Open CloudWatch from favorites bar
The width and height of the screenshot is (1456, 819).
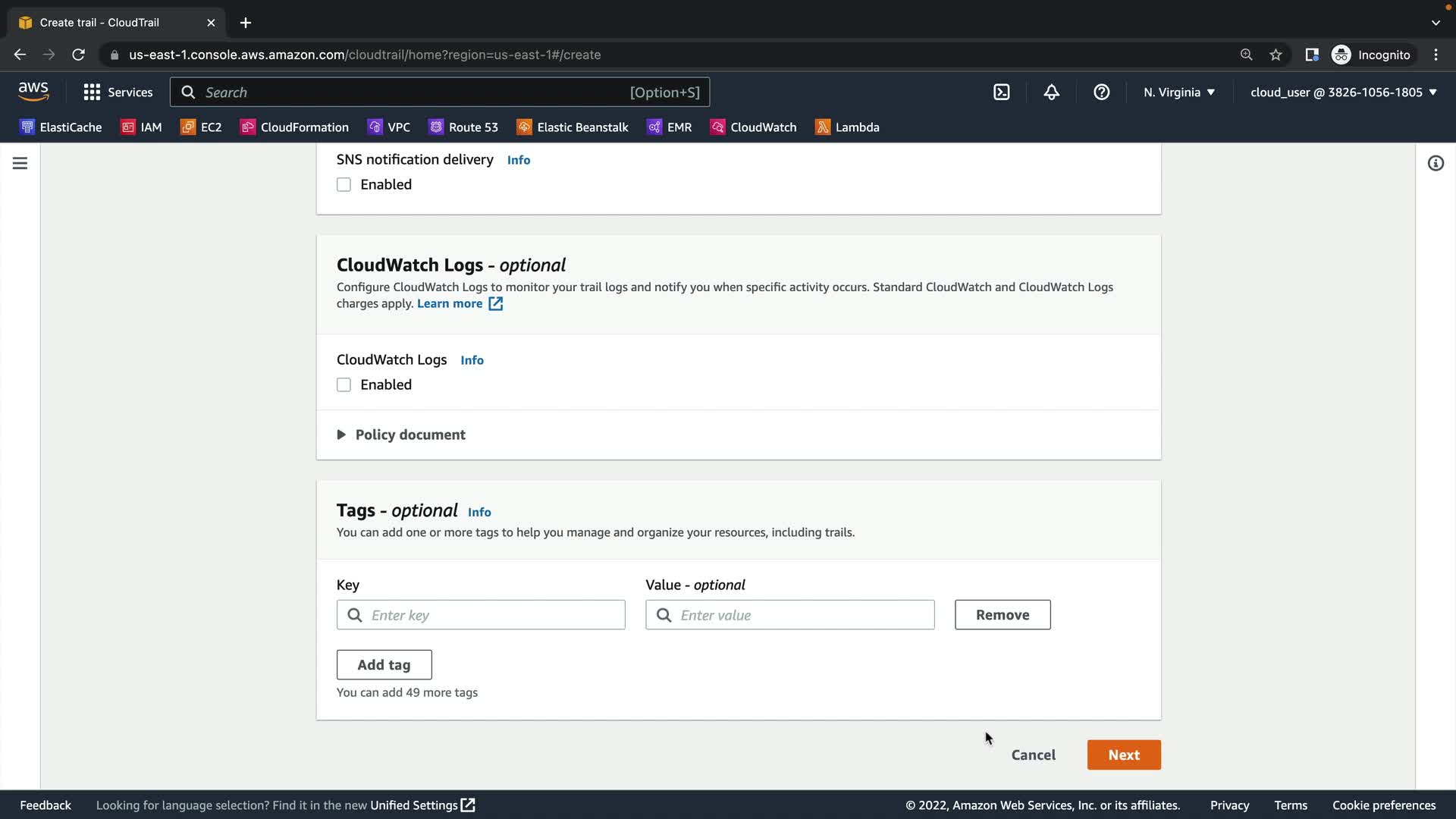coord(753,127)
